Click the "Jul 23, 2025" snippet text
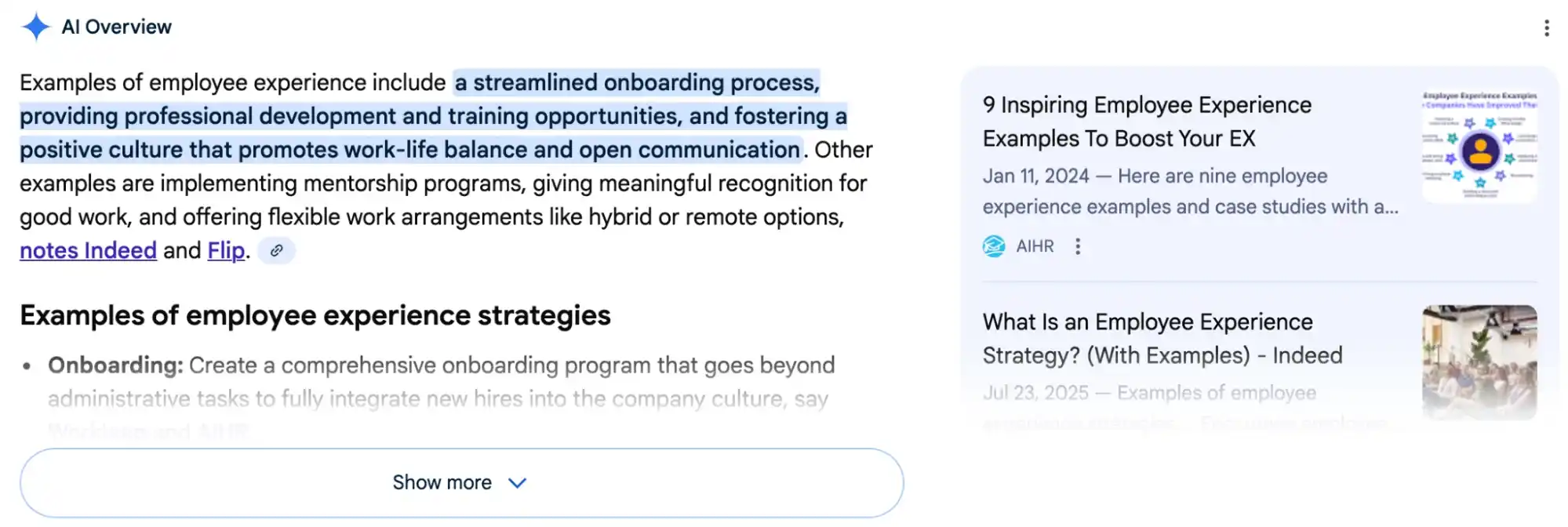 click(1035, 393)
